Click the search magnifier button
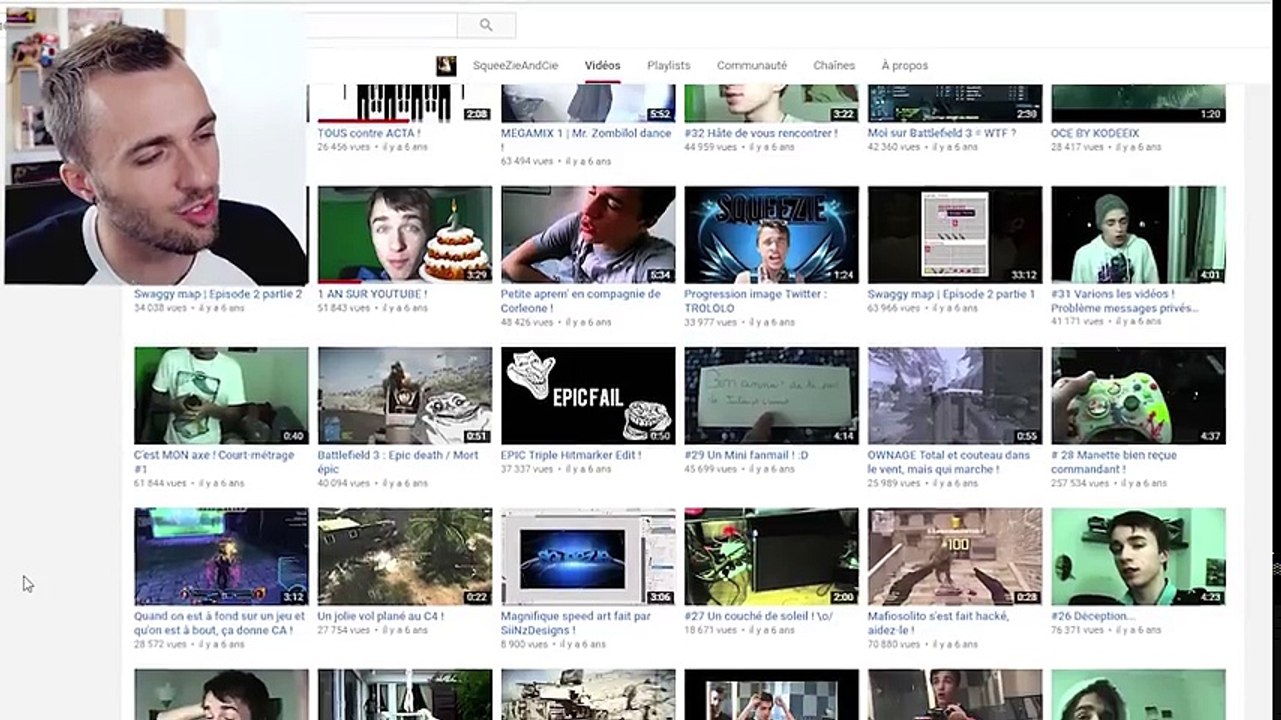 tap(486, 25)
